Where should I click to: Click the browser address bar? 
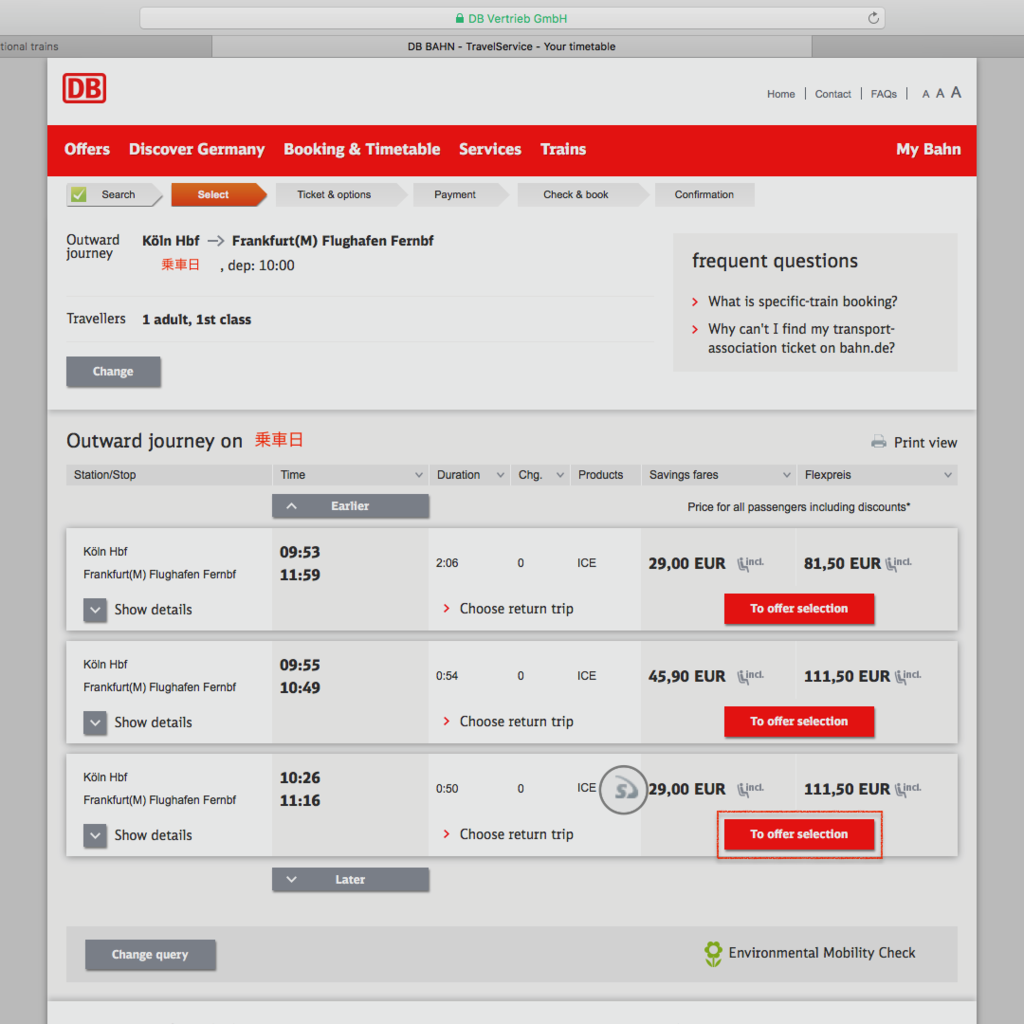click(x=512, y=18)
